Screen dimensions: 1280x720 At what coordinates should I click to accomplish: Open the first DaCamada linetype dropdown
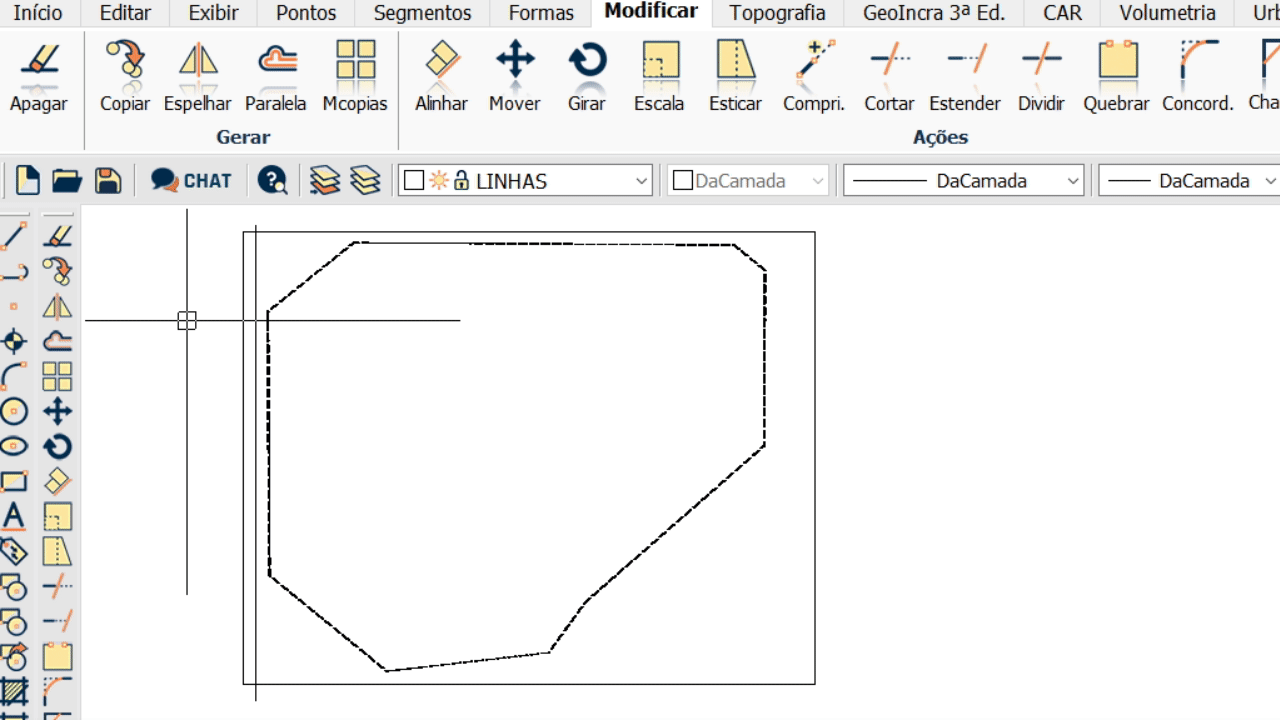pos(1073,181)
